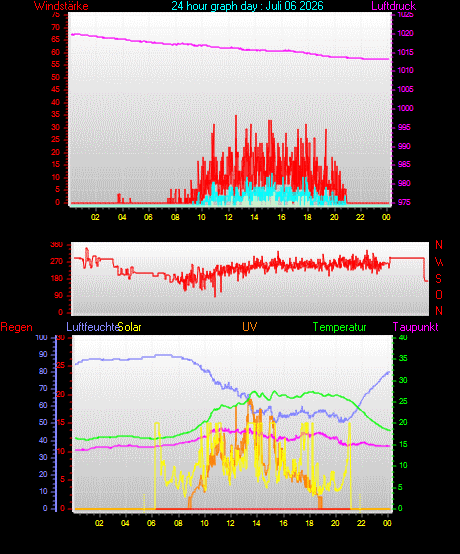Click the '22' hour label on wind graph
460x554 pixels.
point(360,217)
